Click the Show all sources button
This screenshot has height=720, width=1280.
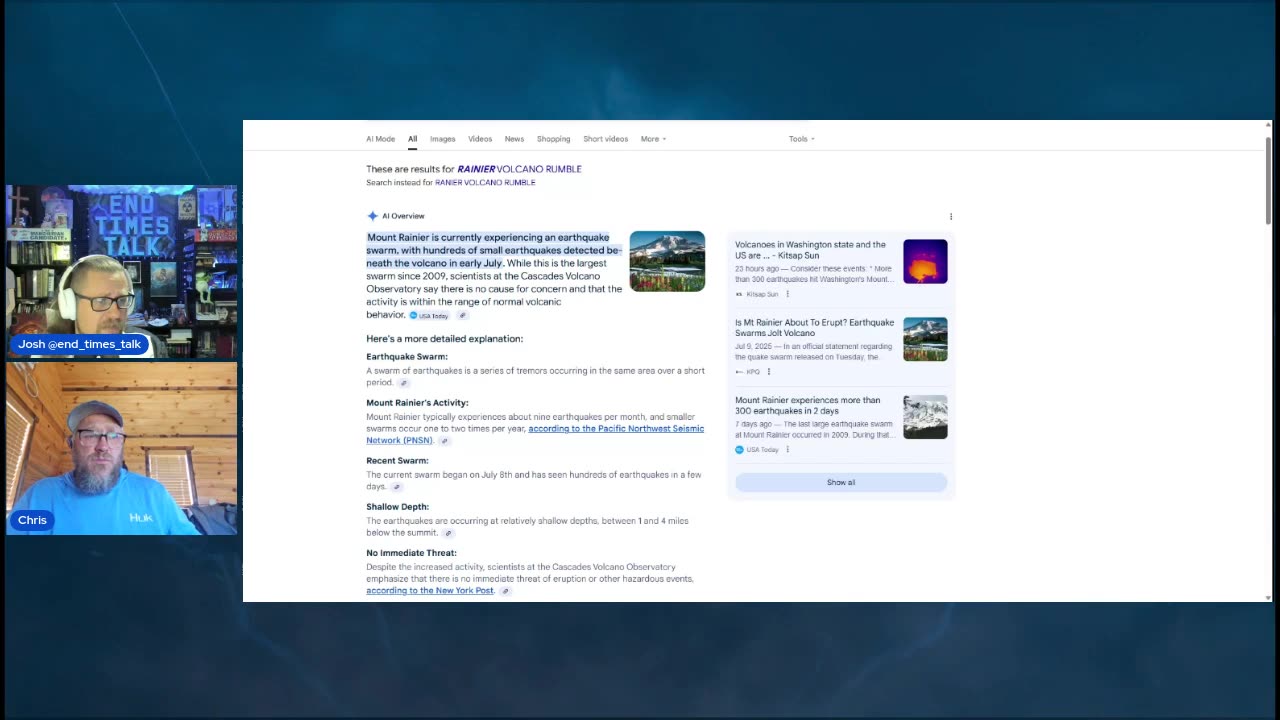pos(841,482)
